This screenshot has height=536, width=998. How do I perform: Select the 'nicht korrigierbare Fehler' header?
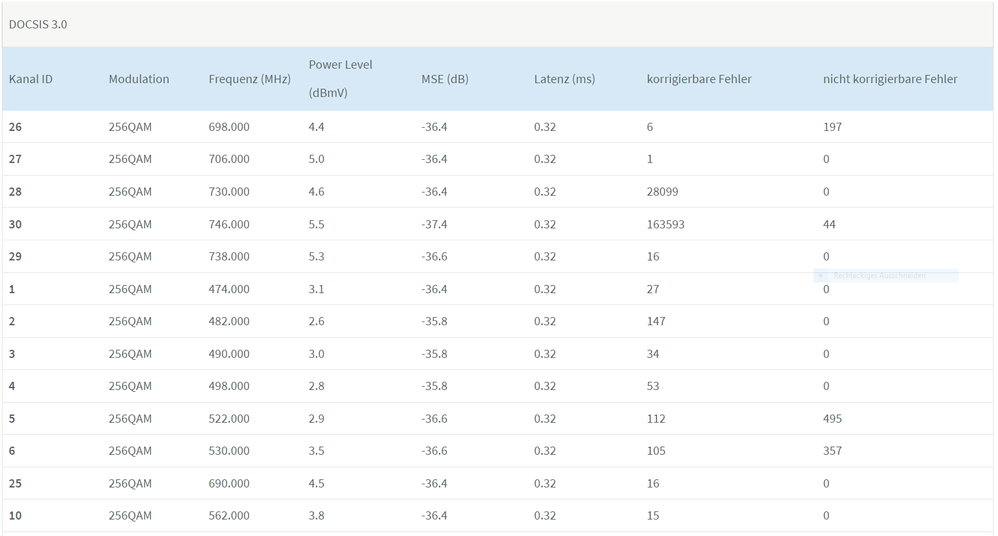(x=890, y=79)
